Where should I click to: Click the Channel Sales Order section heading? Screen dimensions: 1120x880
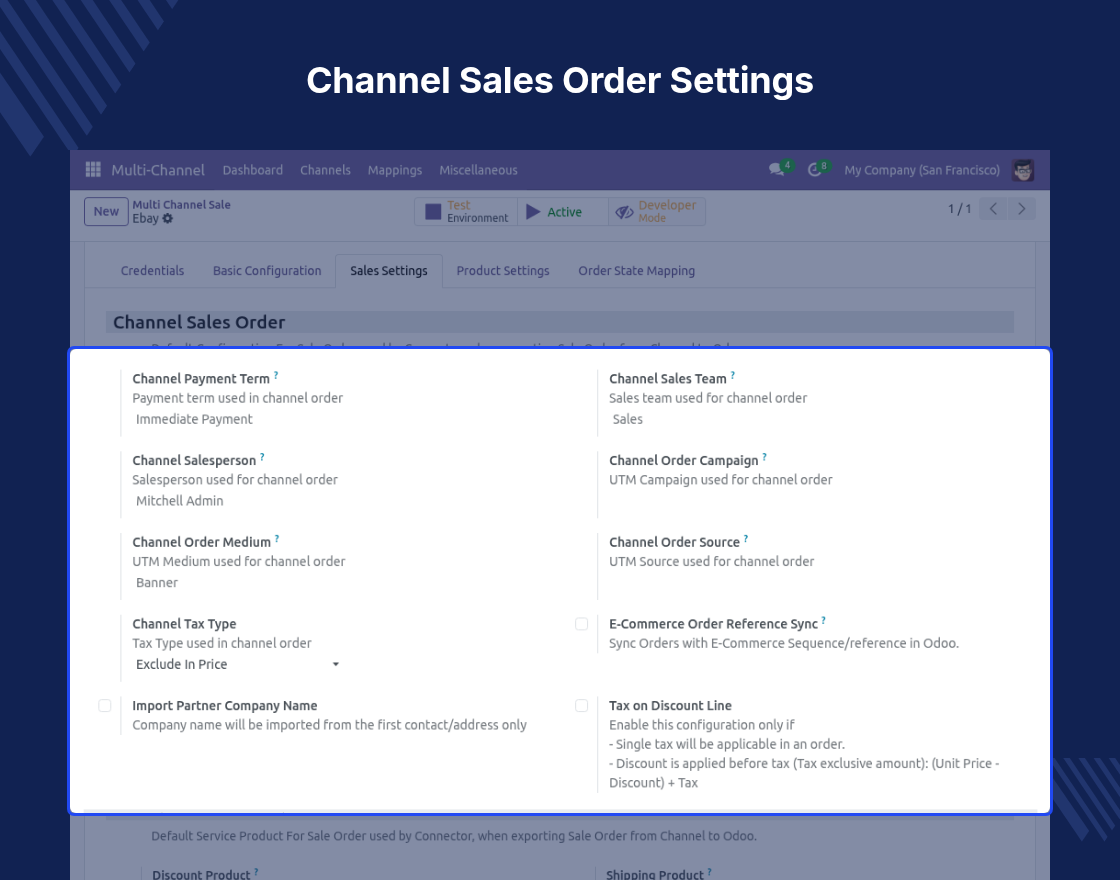point(199,322)
